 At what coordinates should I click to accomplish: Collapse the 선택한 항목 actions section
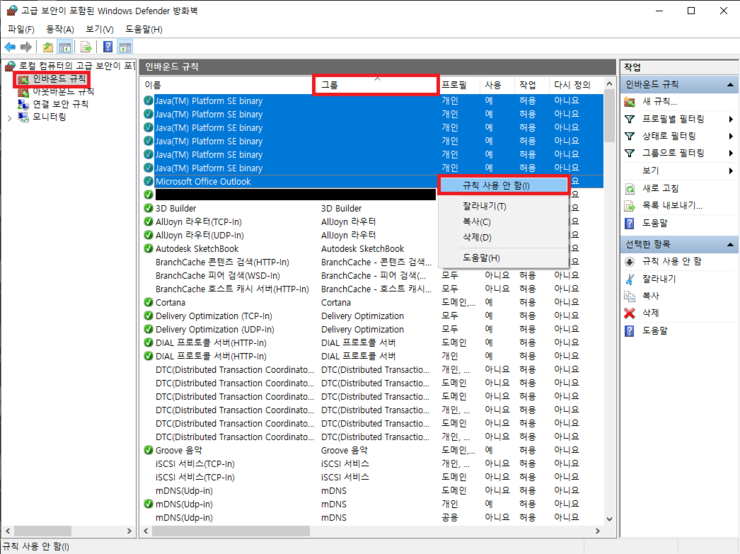[732, 244]
